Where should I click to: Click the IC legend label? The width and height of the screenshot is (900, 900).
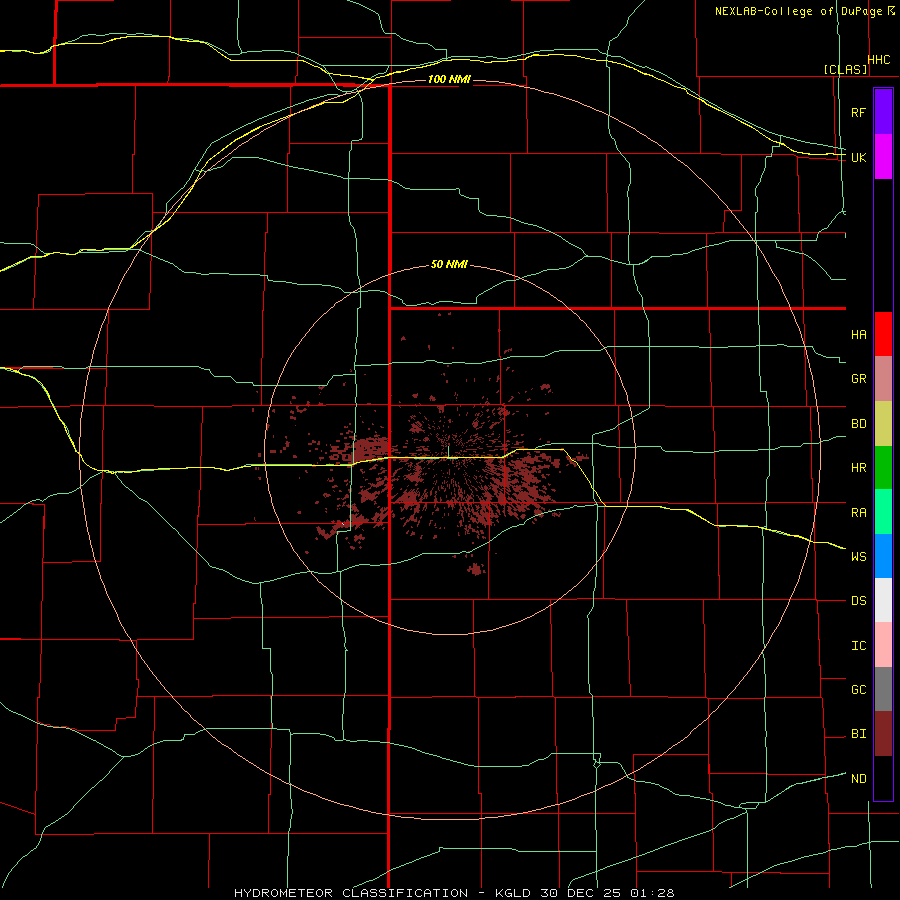pyautogui.click(x=859, y=646)
